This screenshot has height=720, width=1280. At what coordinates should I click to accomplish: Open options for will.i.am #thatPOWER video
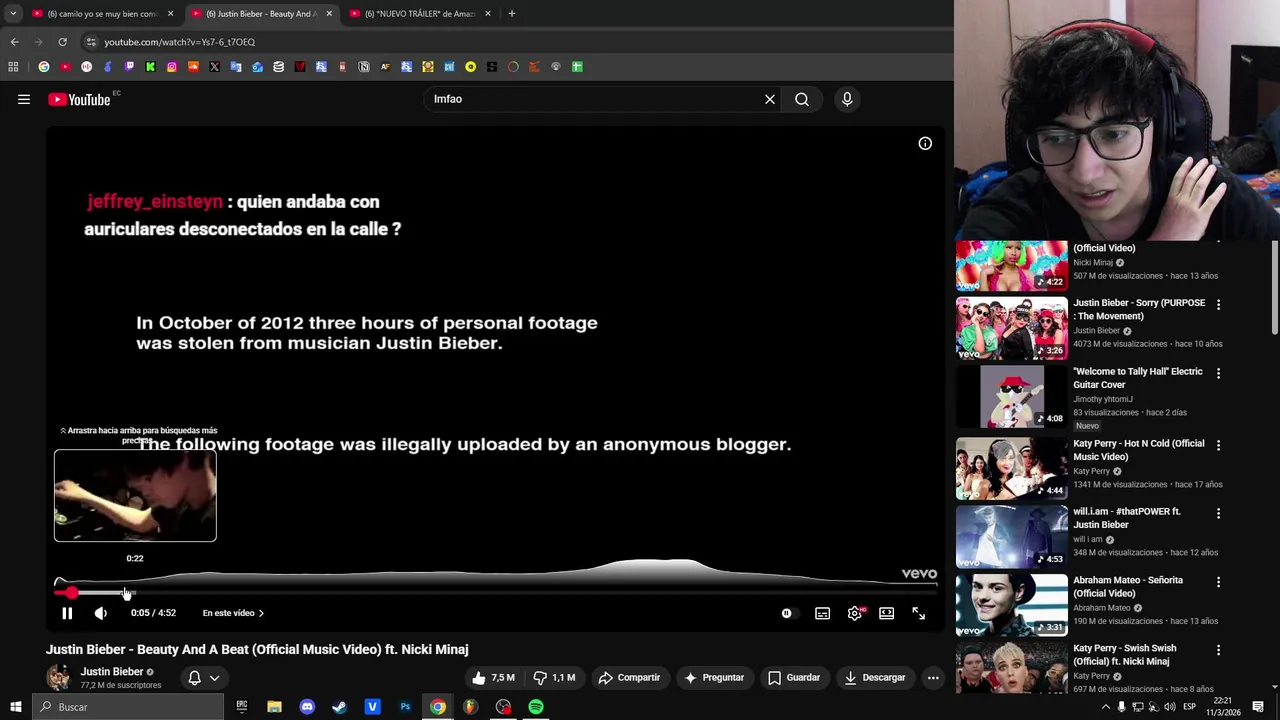point(1218,513)
